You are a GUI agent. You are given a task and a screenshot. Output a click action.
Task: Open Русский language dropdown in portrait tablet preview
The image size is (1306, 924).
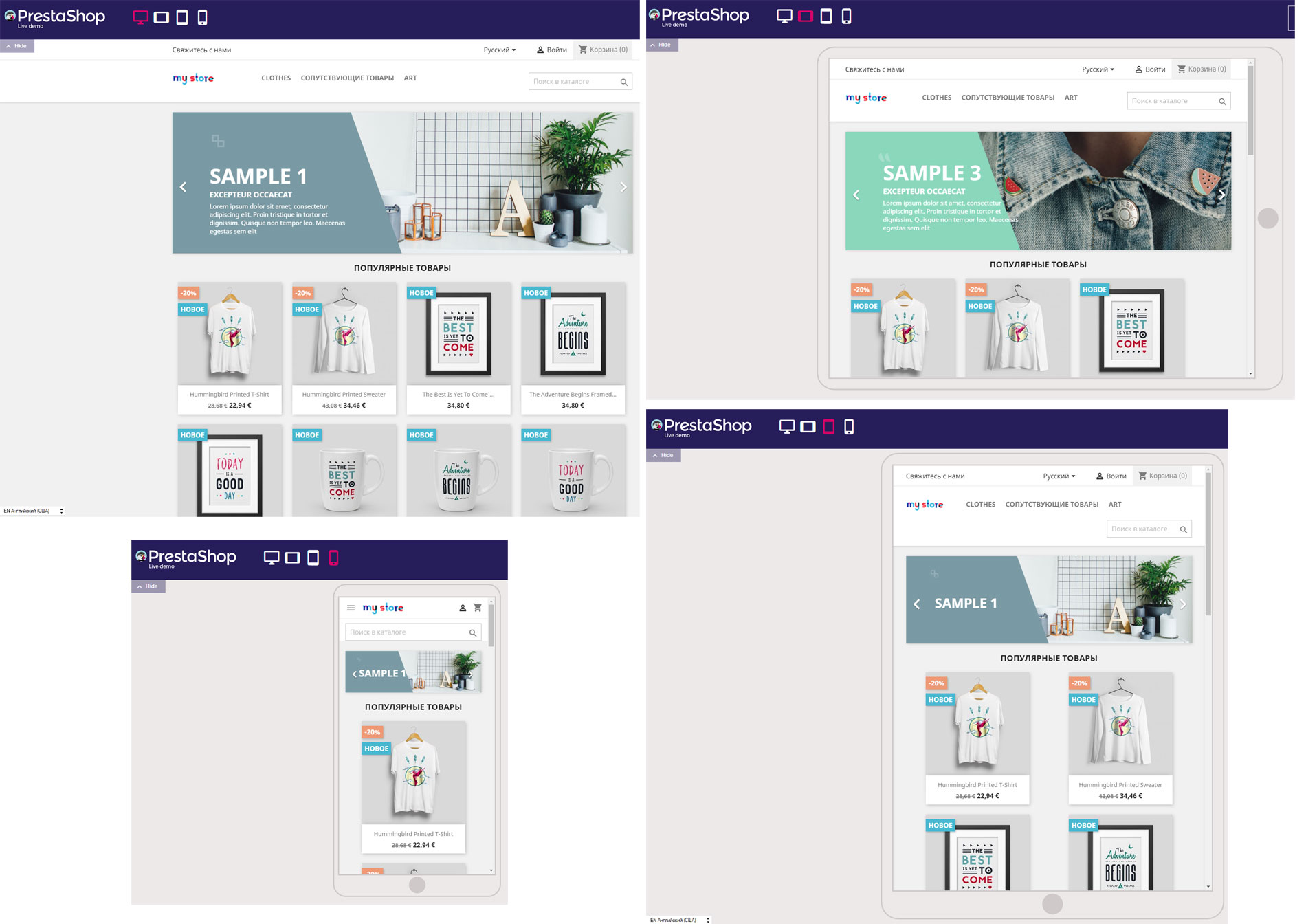click(x=1059, y=476)
